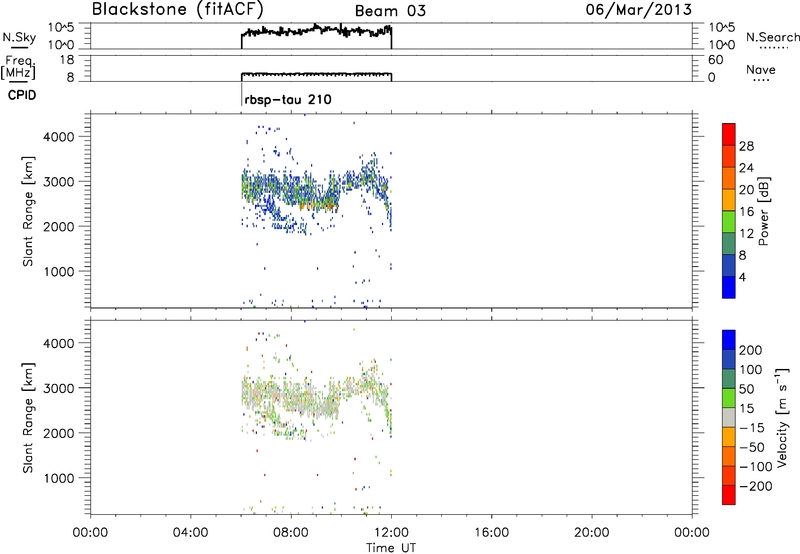The image size is (800, 554).
Task: Click the light green Velocity colorbar segment
Action: tap(729, 398)
